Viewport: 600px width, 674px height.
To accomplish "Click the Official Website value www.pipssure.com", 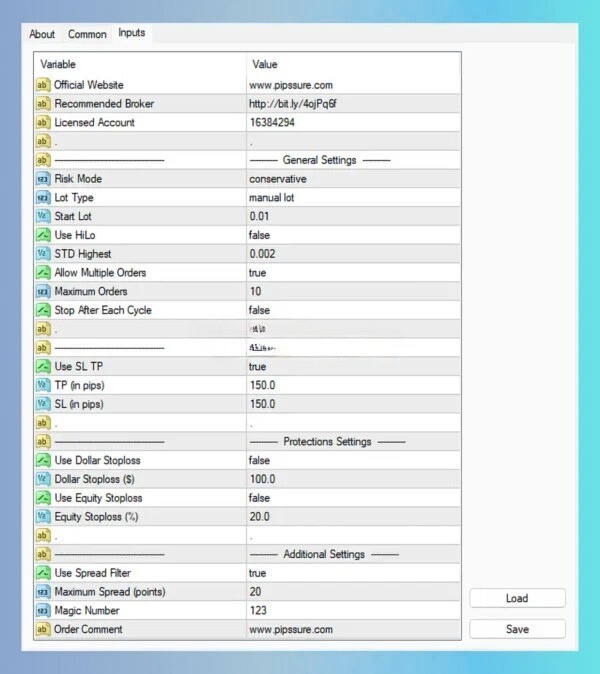I will (x=291, y=85).
